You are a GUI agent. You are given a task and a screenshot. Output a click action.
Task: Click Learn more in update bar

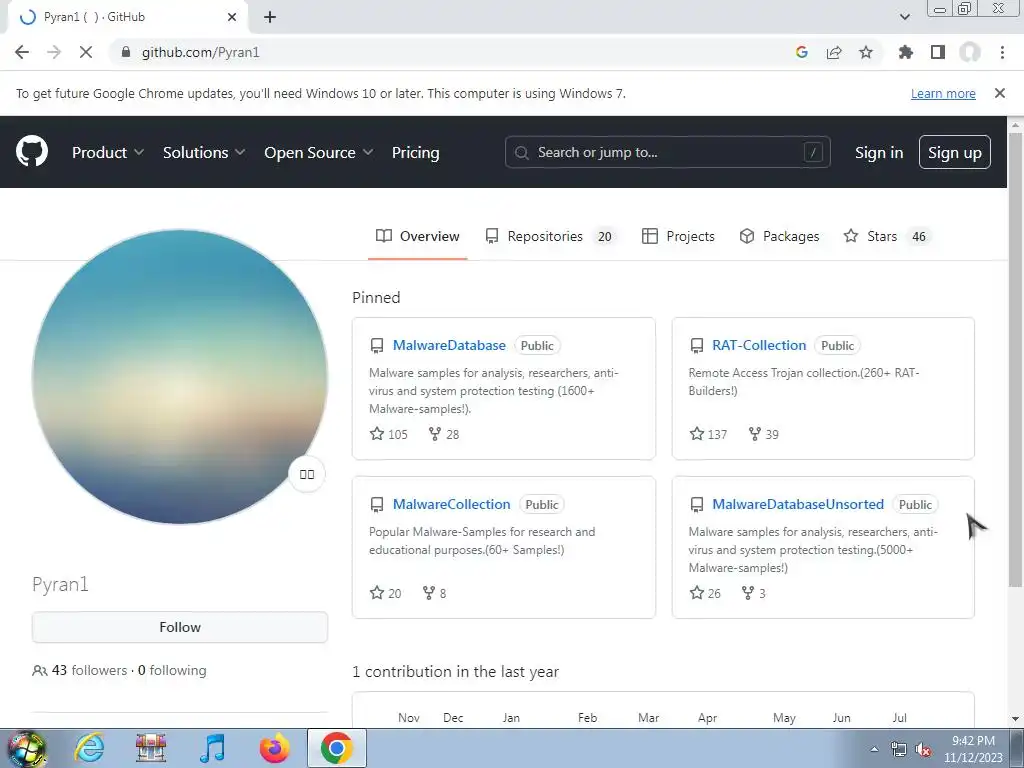click(943, 93)
